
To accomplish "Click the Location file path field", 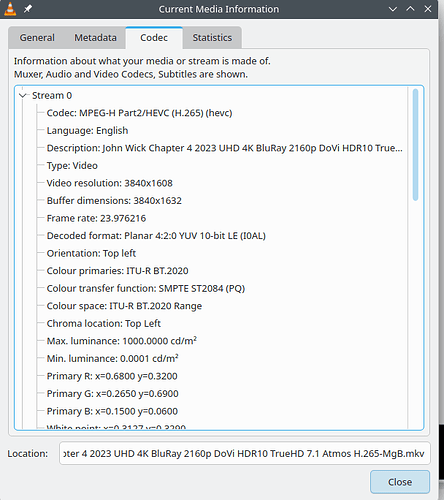I will [245, 453].
